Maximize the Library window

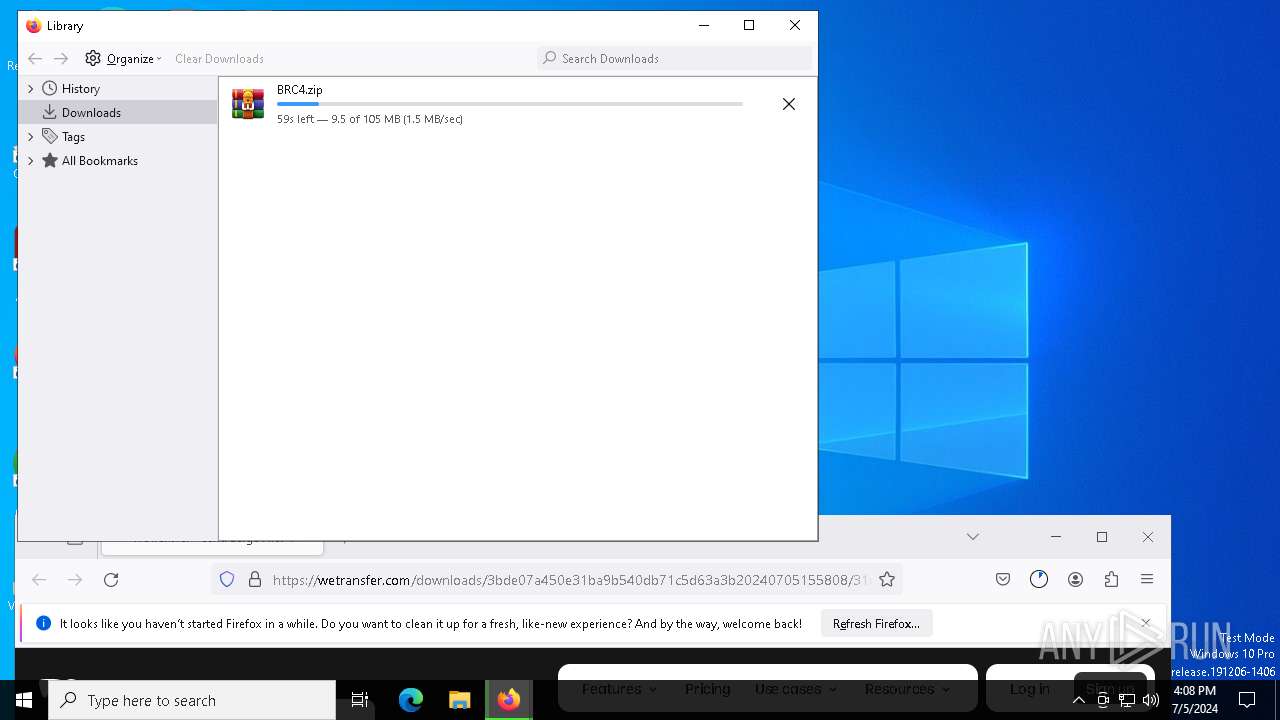pyautogui.click(x=749, y=25)
